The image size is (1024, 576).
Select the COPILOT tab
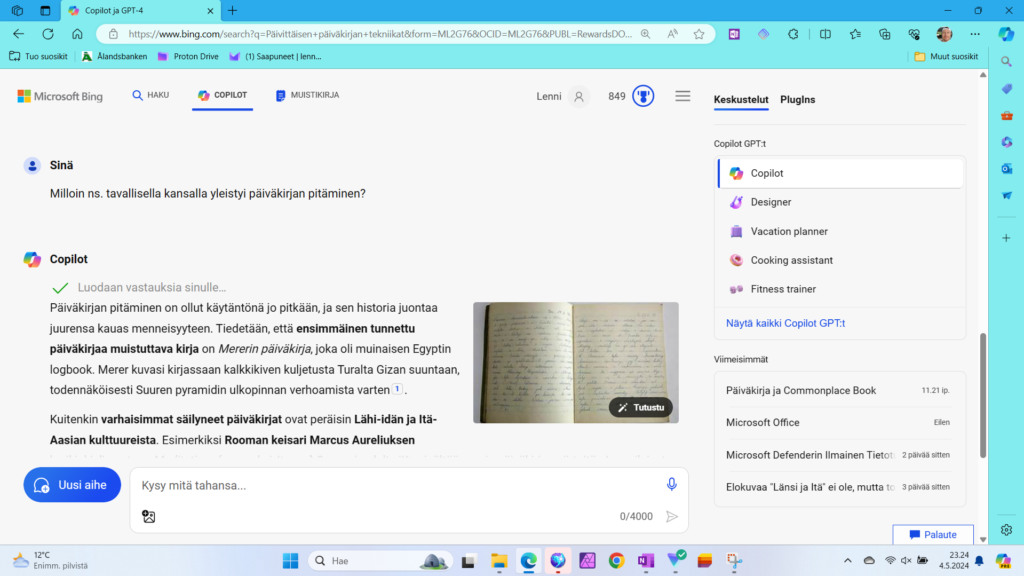223,95
